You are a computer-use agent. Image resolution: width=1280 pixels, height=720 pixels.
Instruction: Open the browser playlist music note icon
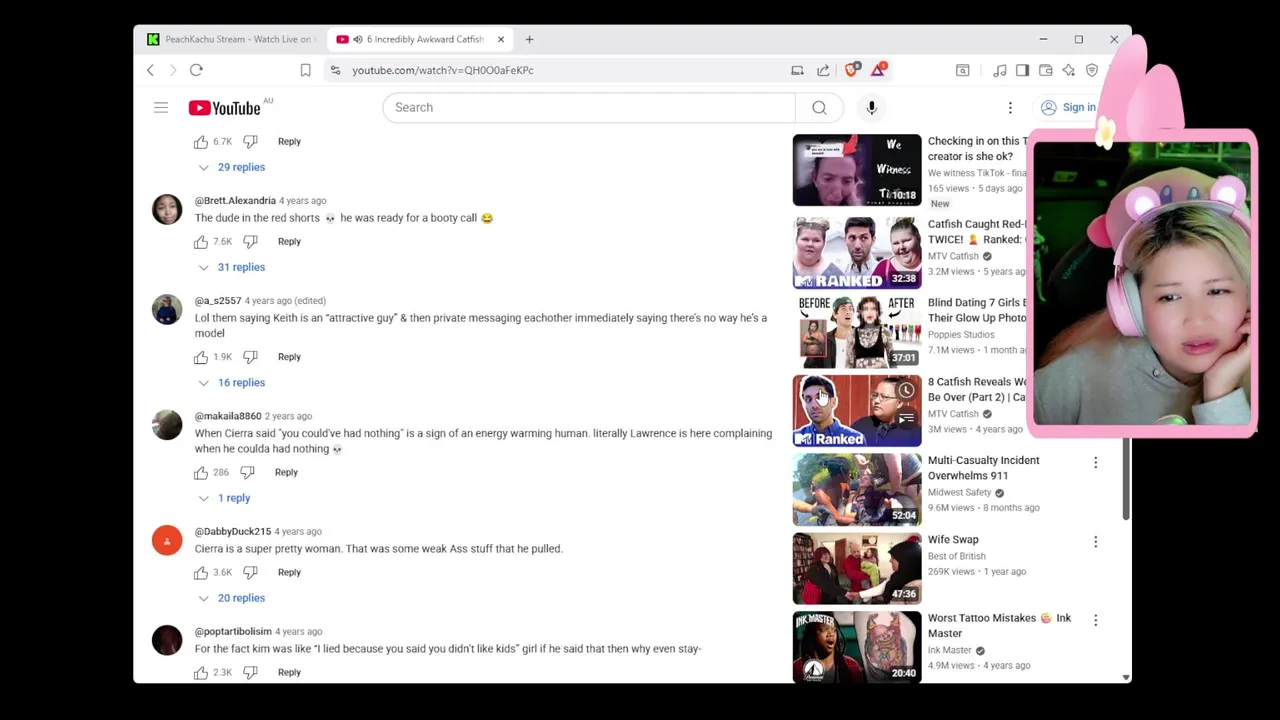[999, 70]
